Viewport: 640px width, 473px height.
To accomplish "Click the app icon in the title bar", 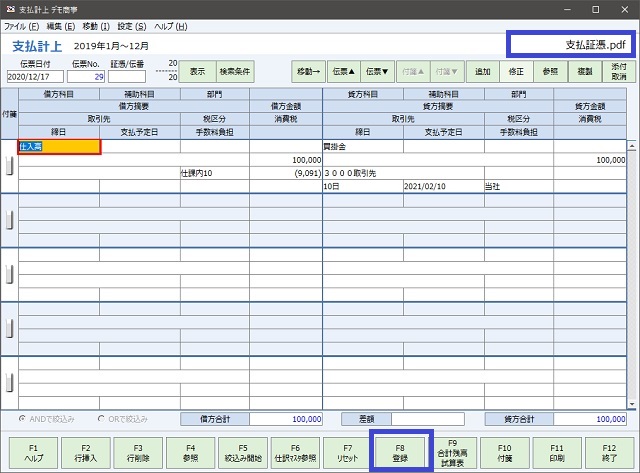I will pyautogui.click(x=11, y=9).
